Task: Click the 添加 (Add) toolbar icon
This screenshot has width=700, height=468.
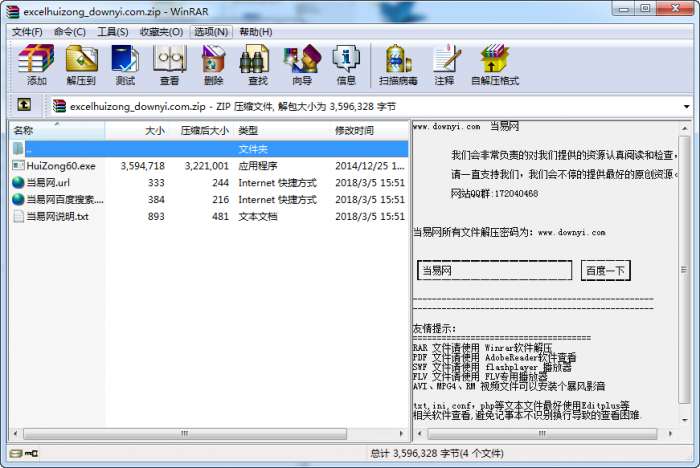Action: point(36,59)
